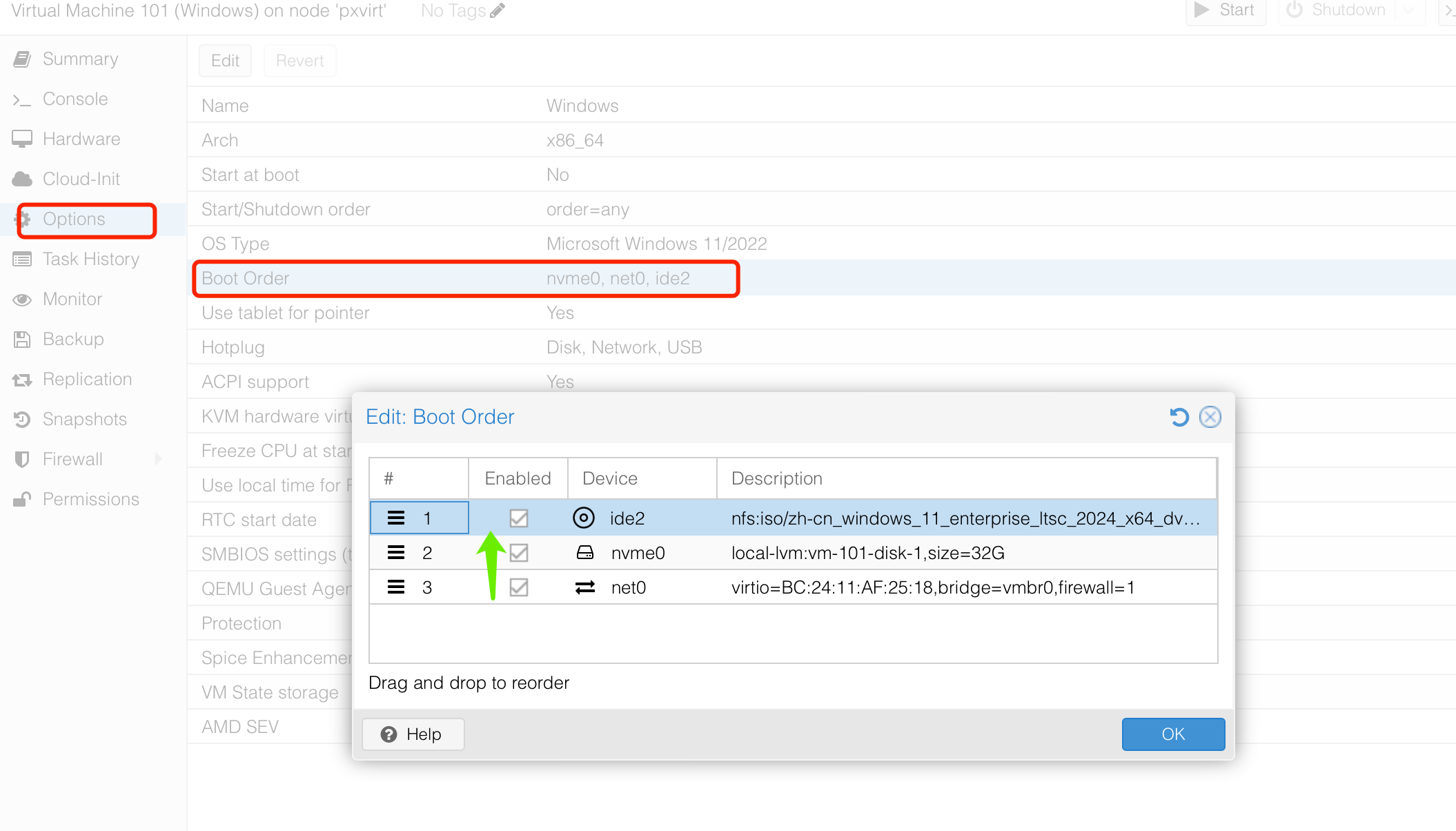Image resolution: width=1456 pixels, height=831 pixels.
Task: Click the Console prompt icon
Action: point(22,100)
